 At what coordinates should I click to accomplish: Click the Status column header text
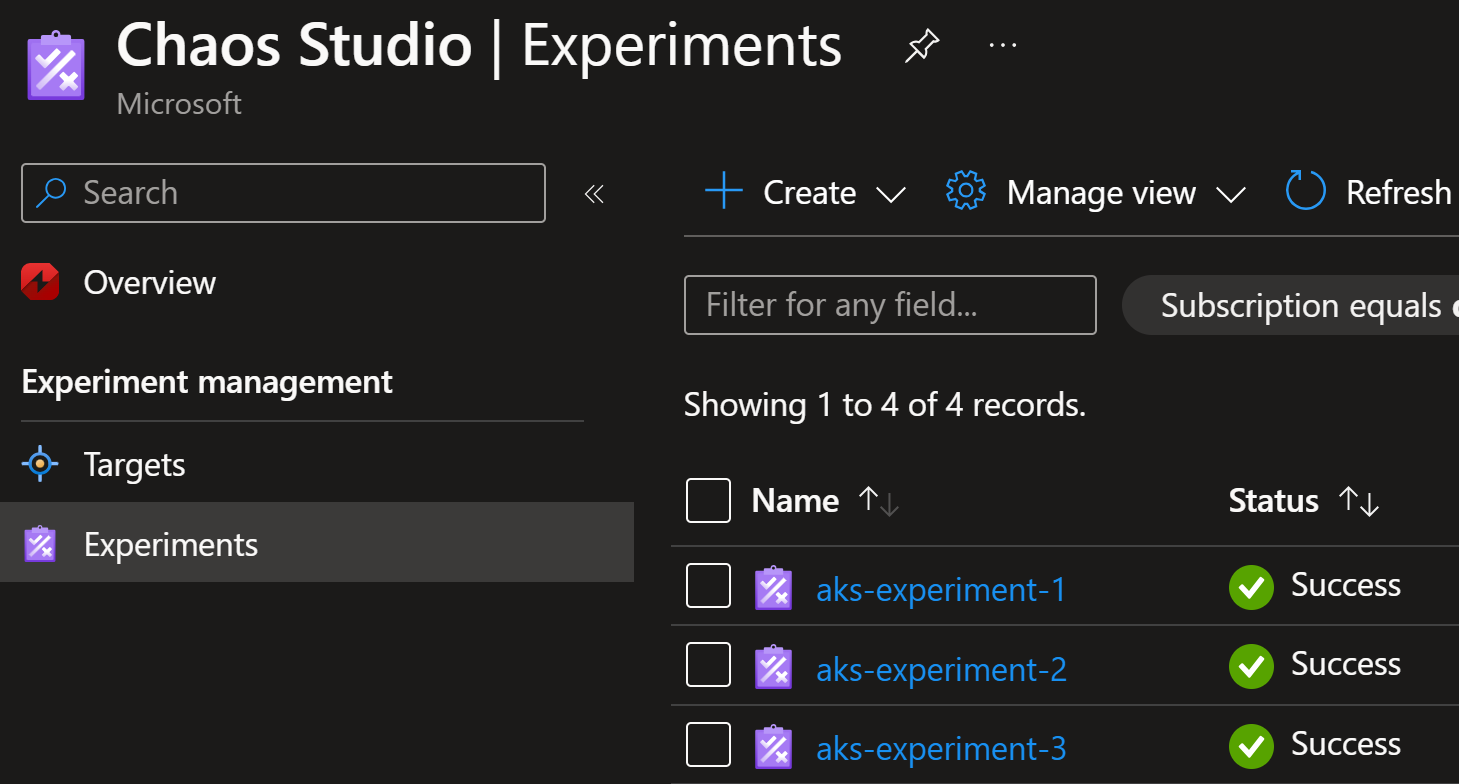[x=1273, y=500]
